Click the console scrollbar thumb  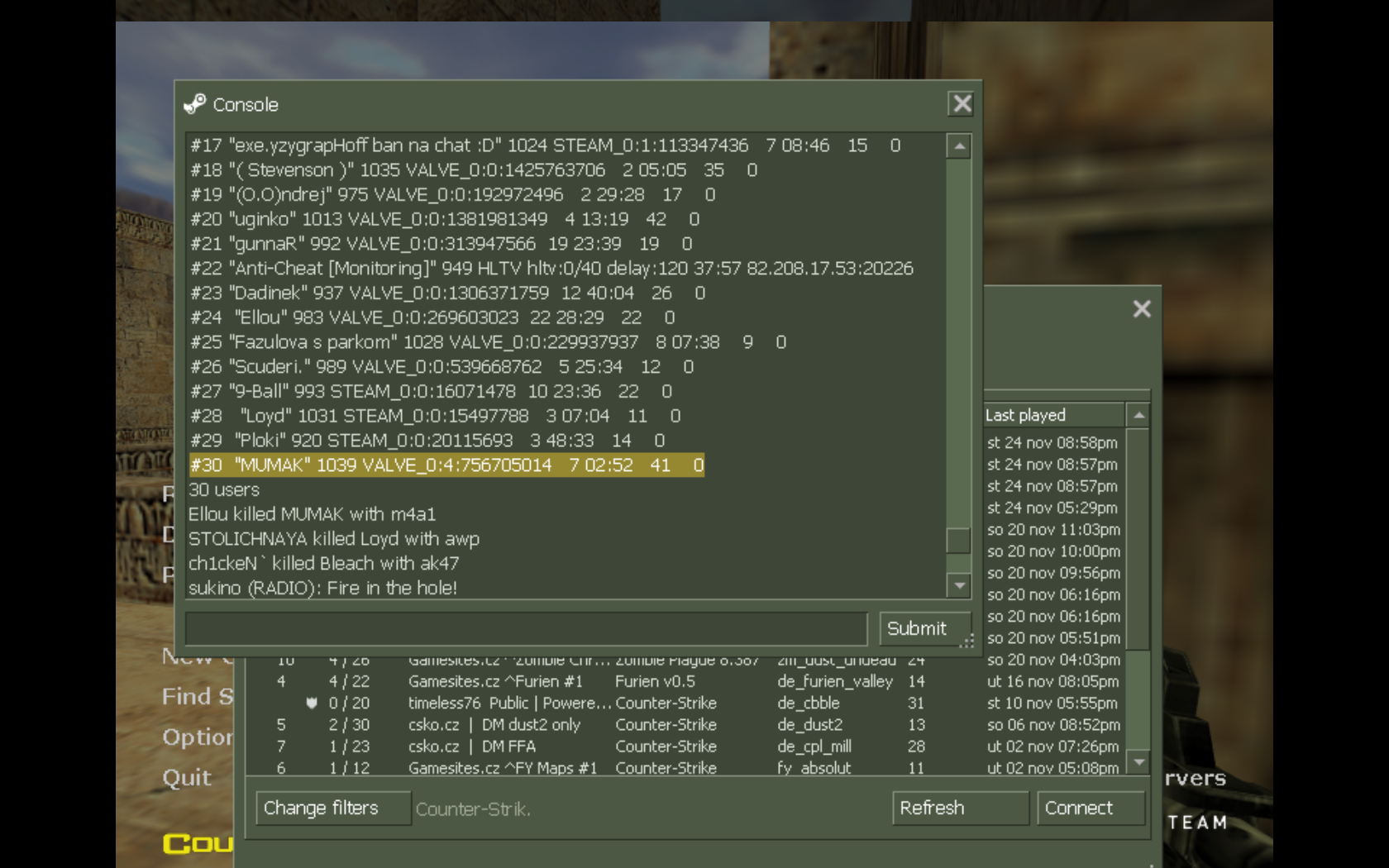(x=958, y=540)
